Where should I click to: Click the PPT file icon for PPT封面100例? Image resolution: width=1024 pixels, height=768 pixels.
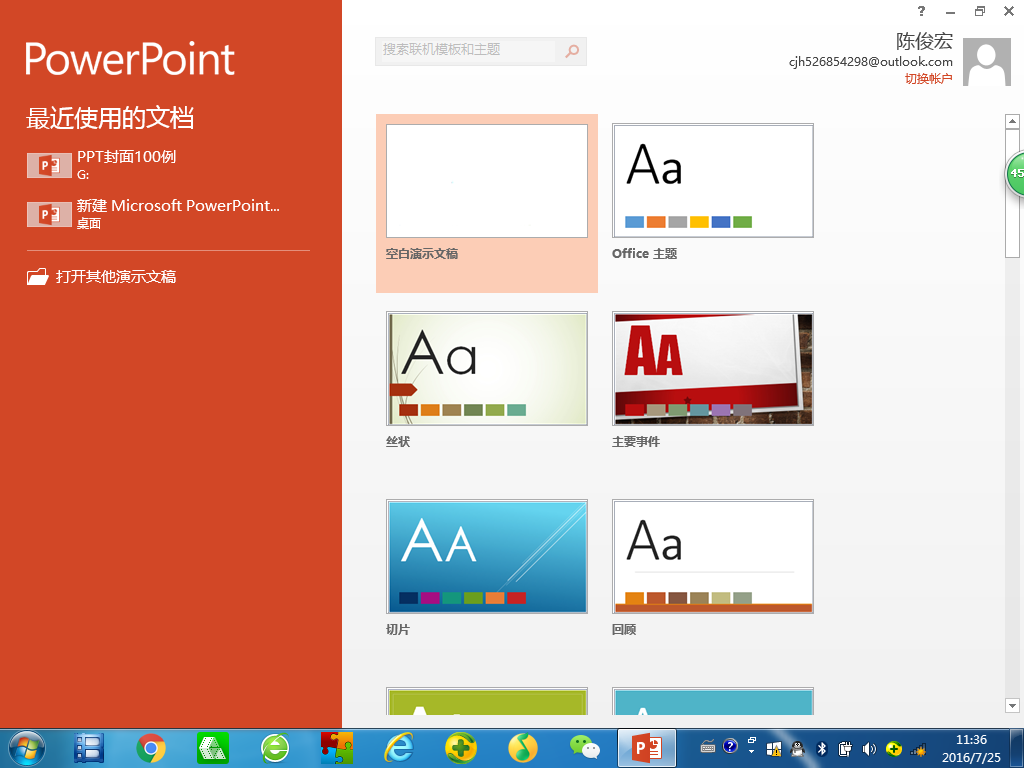pos(49,165)
